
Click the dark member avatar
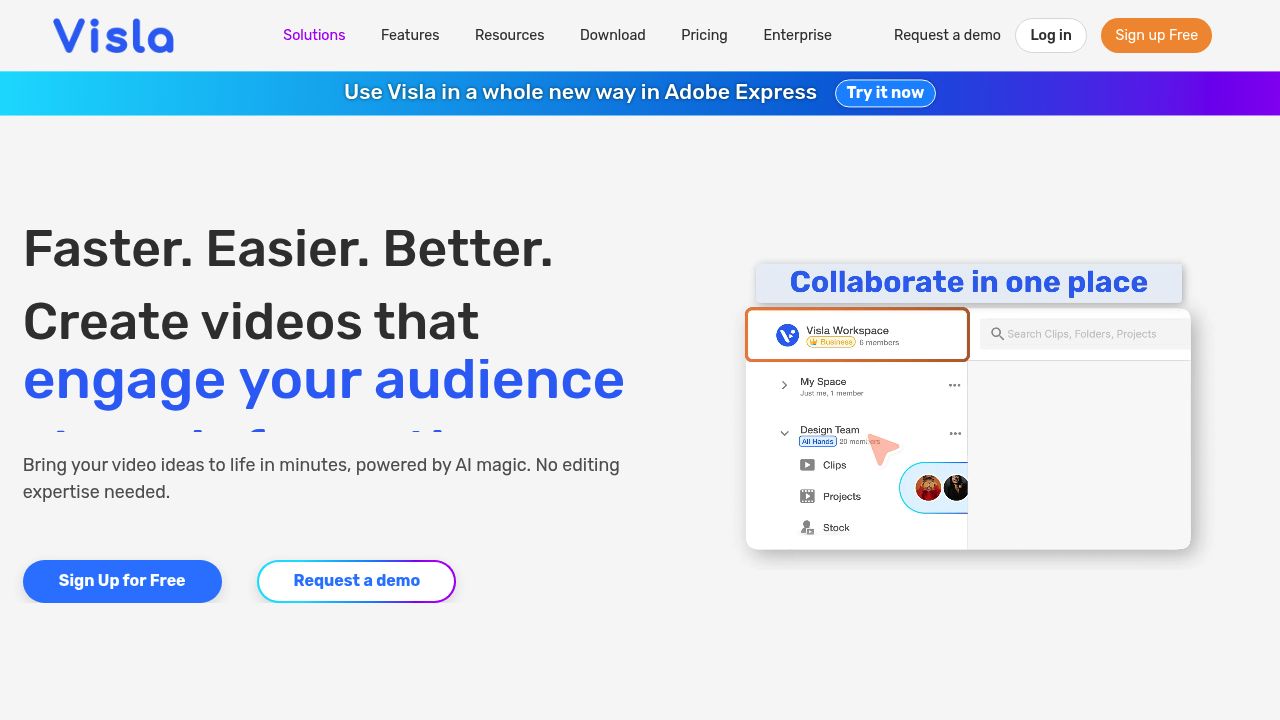[x=956, y=488]
